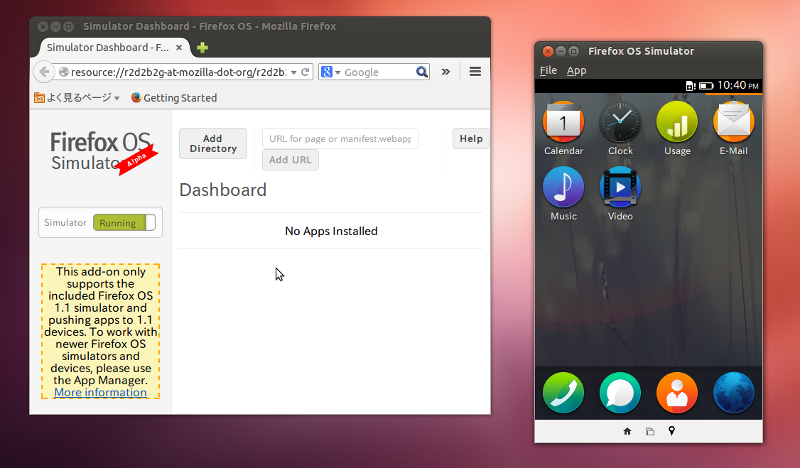Open the Firefox hamburger menu
Viewport: 800px width, 468px height.
pyautogui.click(x=475, y=71)
